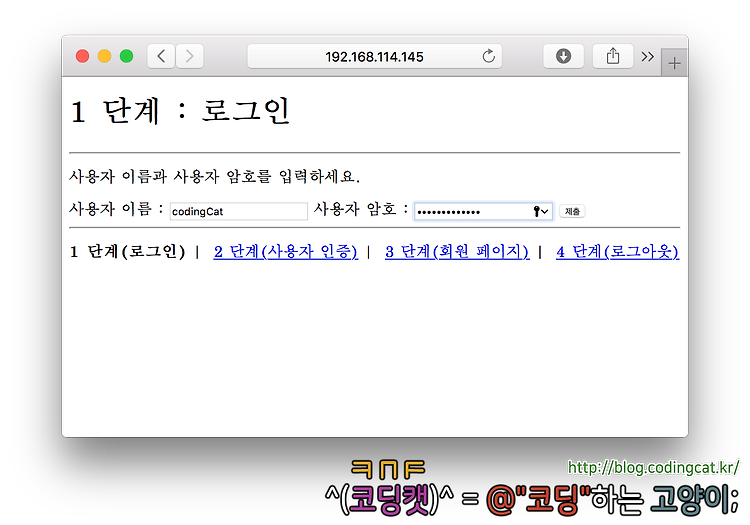The height and width of the screenshot is (525, 750).
Task: Click the 사용자 이름 : label
Action: tap(117, 209)
